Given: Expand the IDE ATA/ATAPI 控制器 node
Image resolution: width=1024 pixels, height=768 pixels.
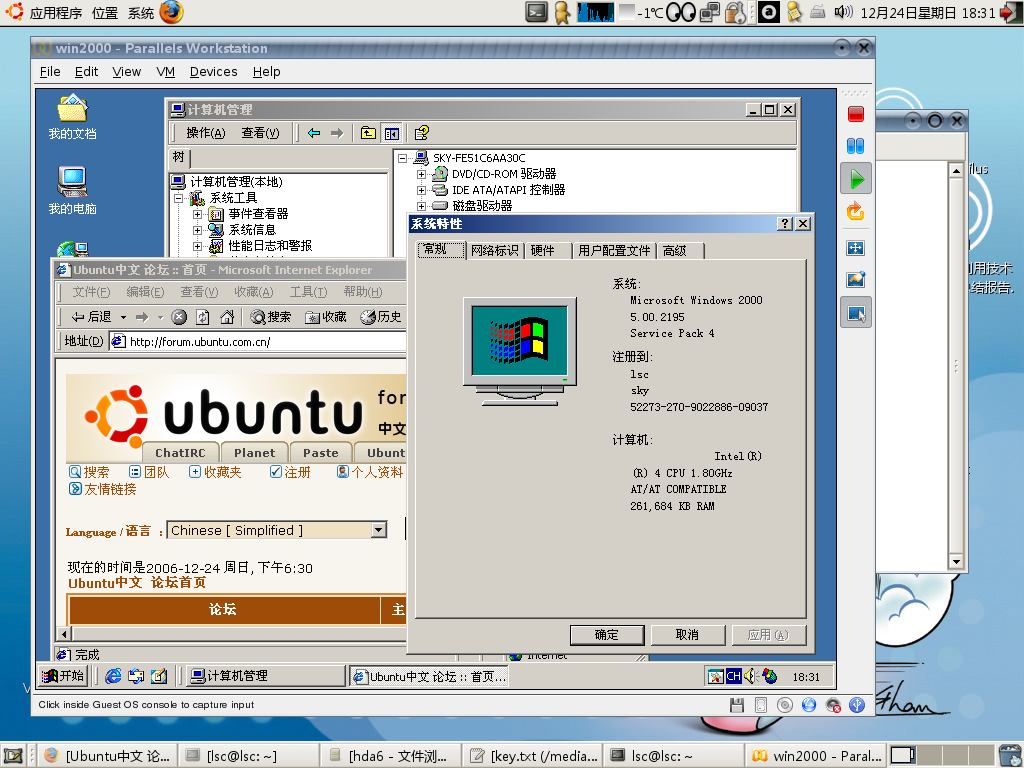Looking at the screenshot, I should [x=421, y=190].
